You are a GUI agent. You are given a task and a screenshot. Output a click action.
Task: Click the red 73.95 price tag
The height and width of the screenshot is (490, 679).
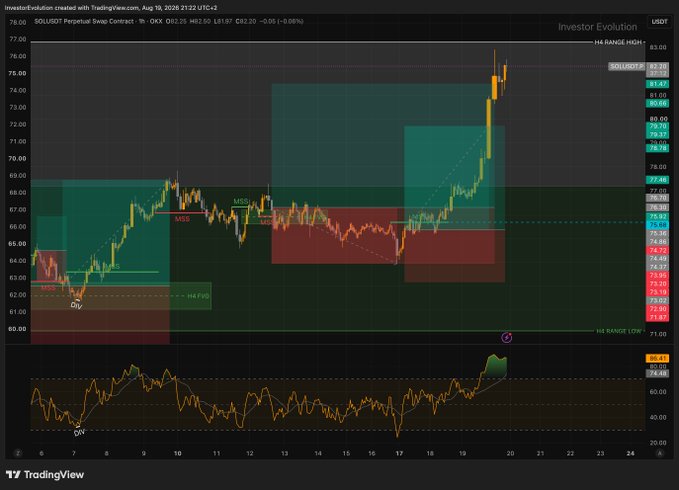point(658,276)
